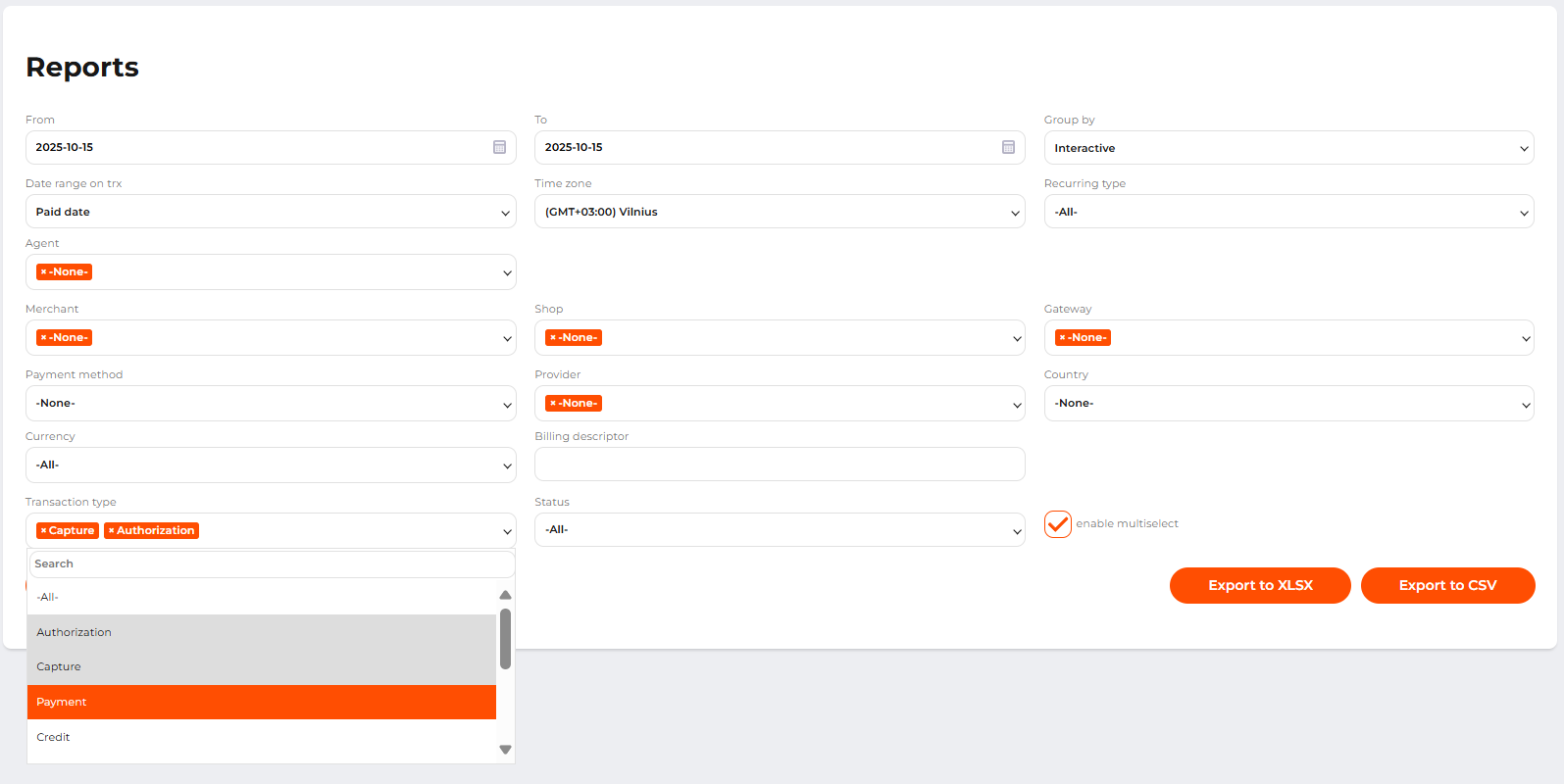This screenshot has height=784, width=1564.
Task: Open the Time zone dropdown
Action: (779, 212)
